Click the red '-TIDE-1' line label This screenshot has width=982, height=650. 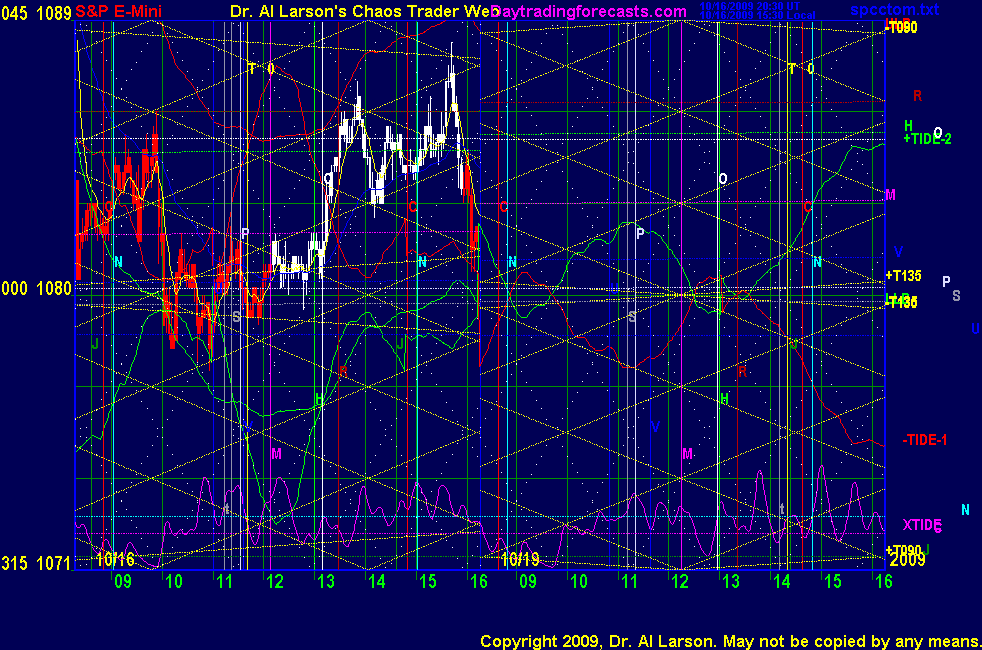pyautogui.click(x=924, y=440)
